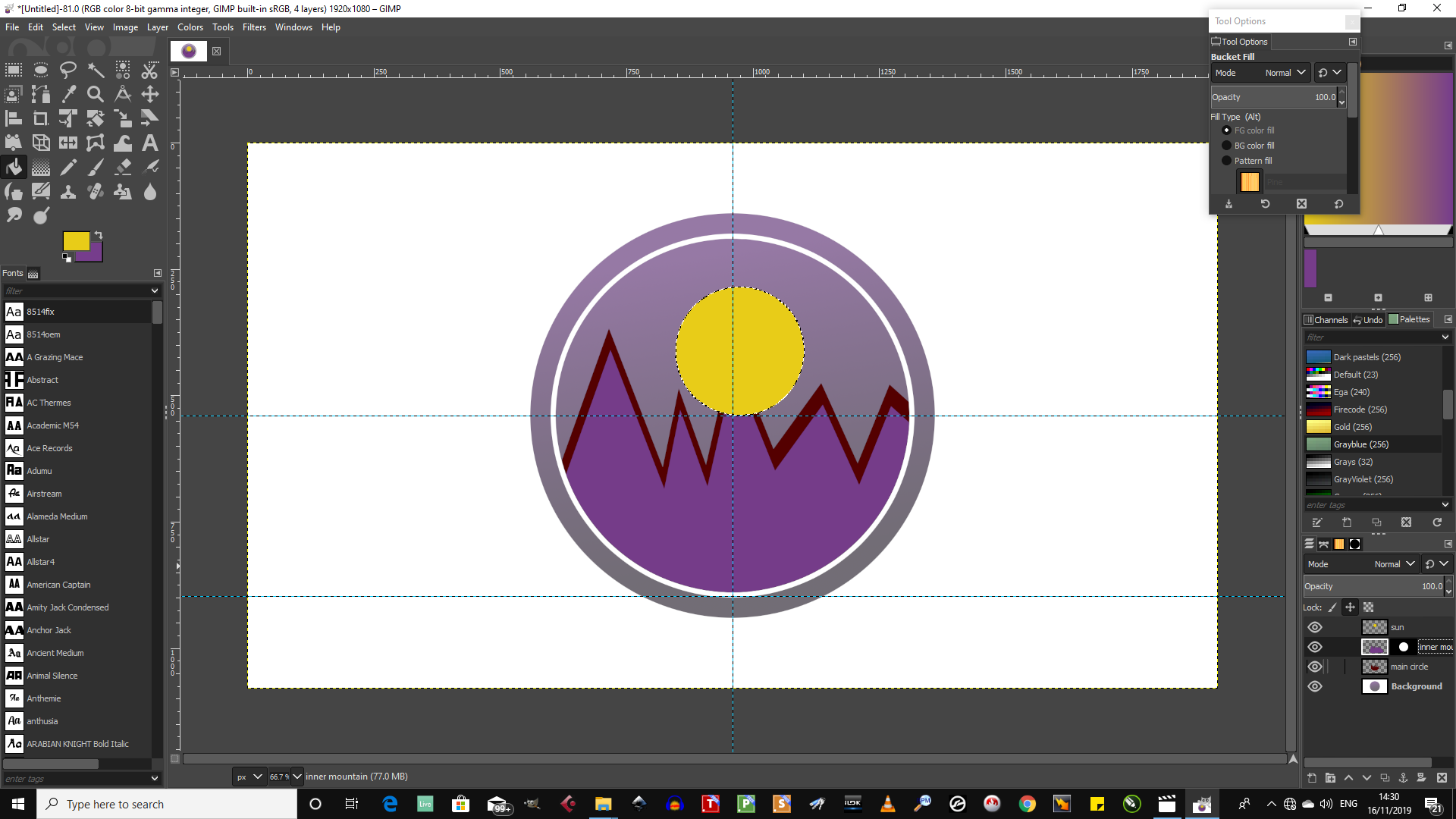This screenshot has height=819, width=1456.
Task: Toggle visibility of the Background layer
Action: [1315, 686]
